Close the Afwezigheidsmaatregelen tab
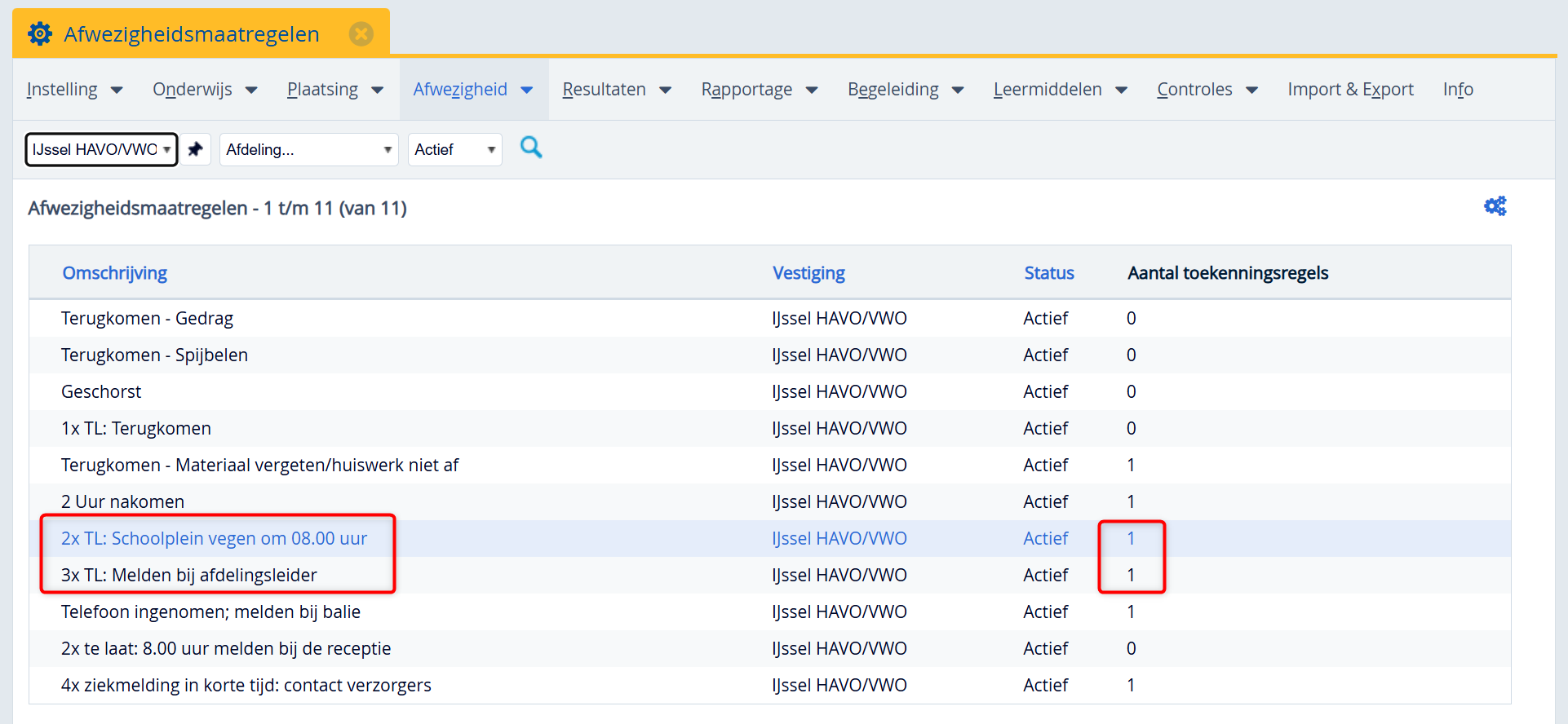1568x724 pixels. [x=361, y=34]
